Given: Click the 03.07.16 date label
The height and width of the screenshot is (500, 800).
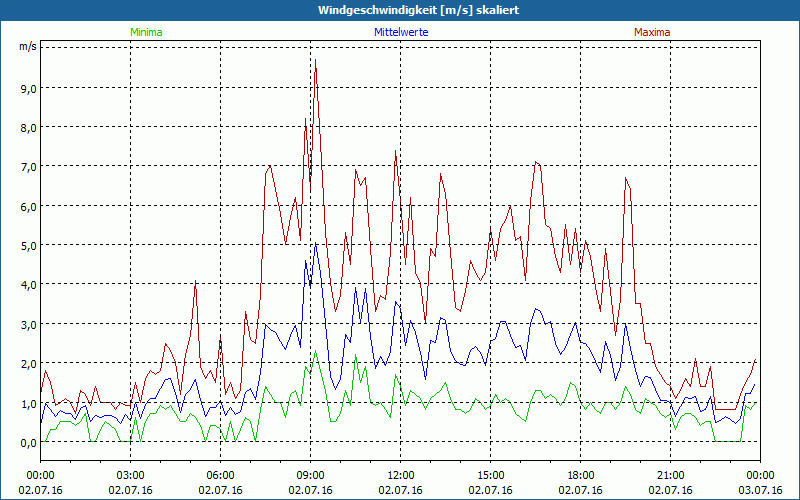Looking at the screenshot, I should click(x=760, y=490).
